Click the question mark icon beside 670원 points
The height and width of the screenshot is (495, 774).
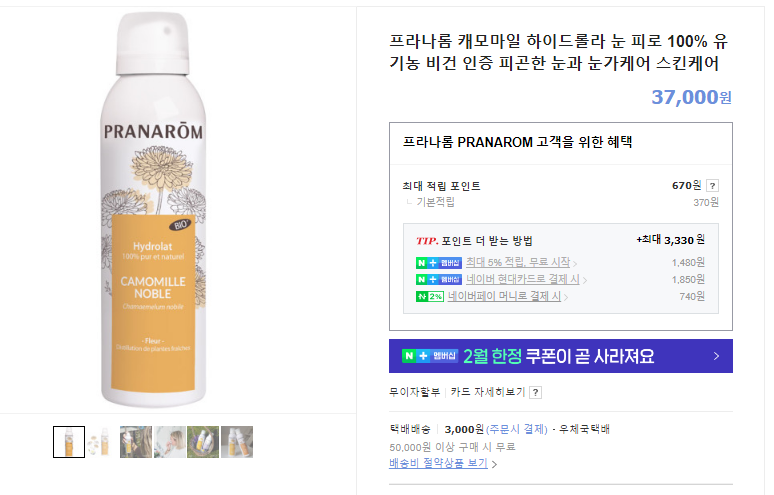[712, 186]
